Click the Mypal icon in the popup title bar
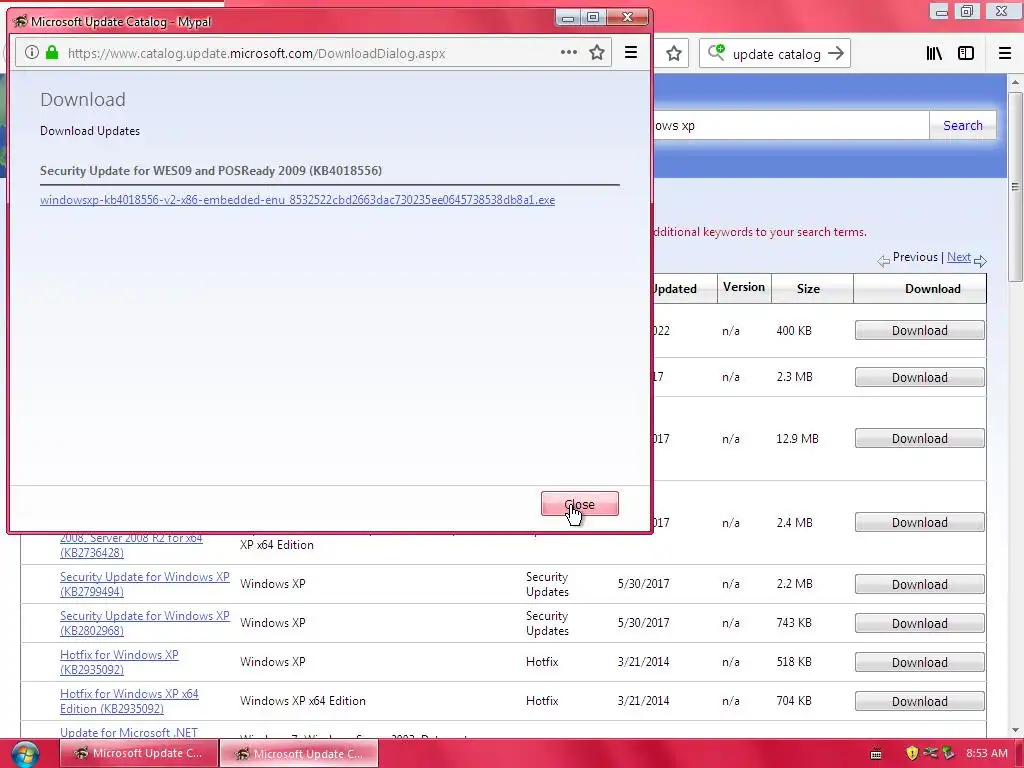 pos(20,22)
